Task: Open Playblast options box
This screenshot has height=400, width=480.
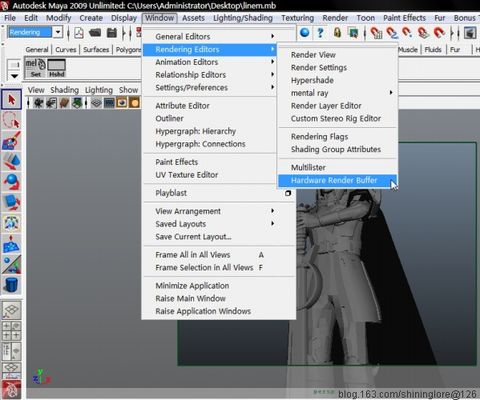Action: (x=288, y=193)
